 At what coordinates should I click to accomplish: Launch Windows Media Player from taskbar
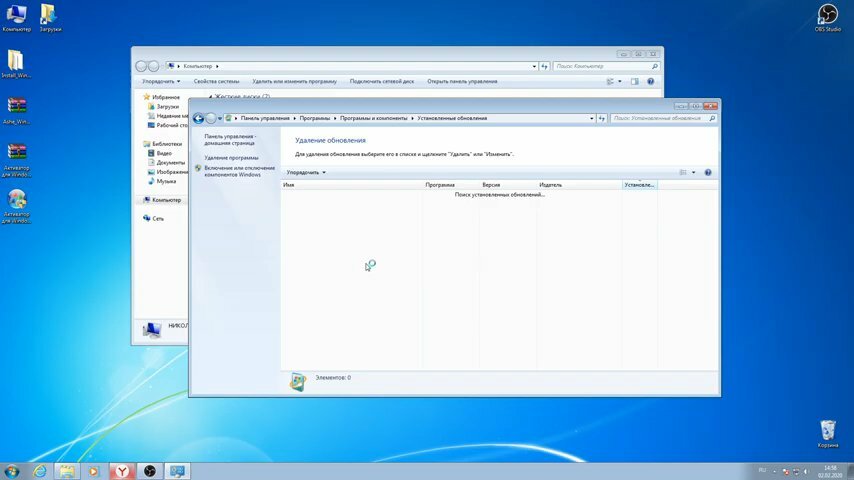tap(94, 471)
